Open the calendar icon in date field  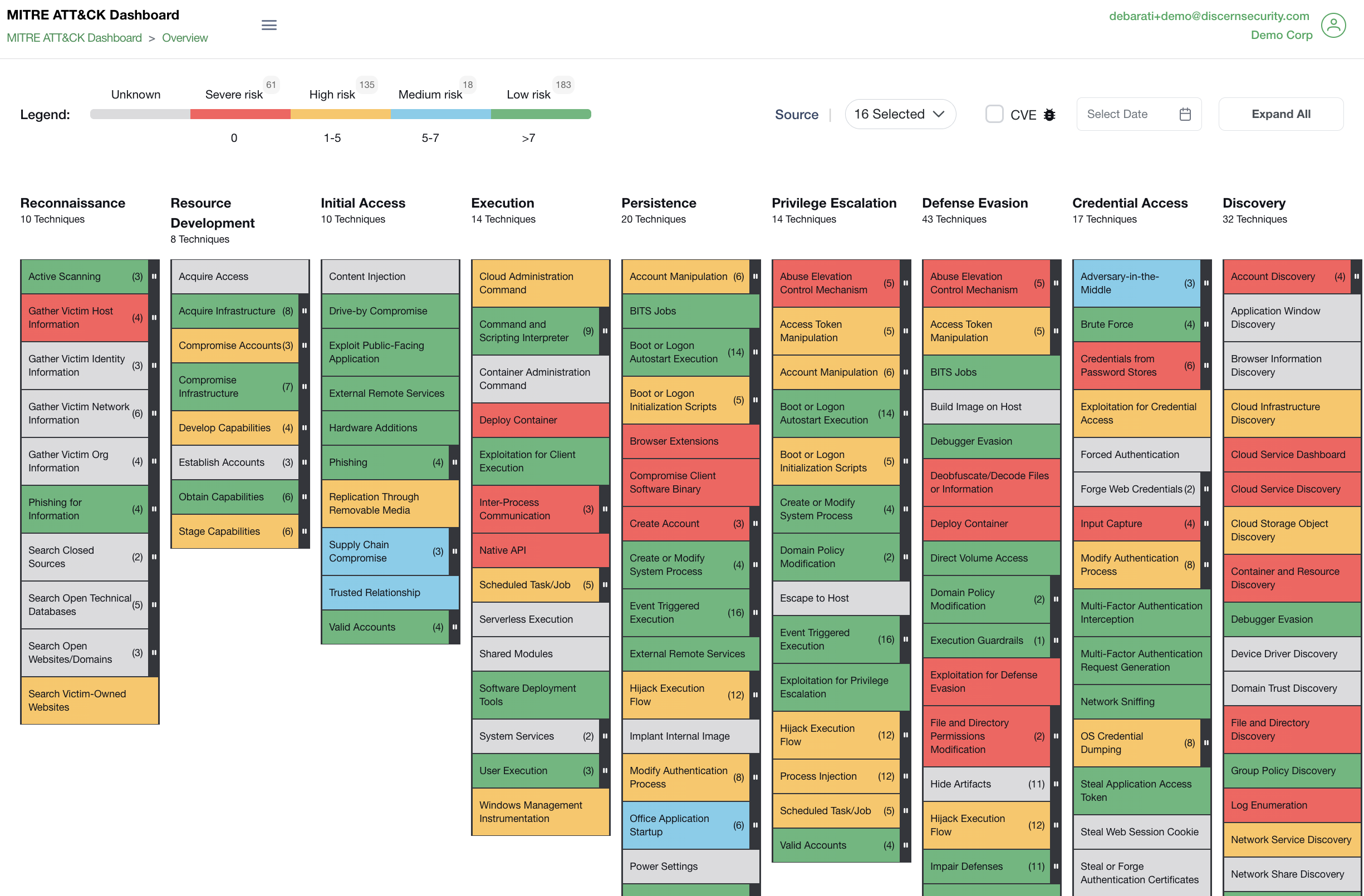click(1185, 114)
